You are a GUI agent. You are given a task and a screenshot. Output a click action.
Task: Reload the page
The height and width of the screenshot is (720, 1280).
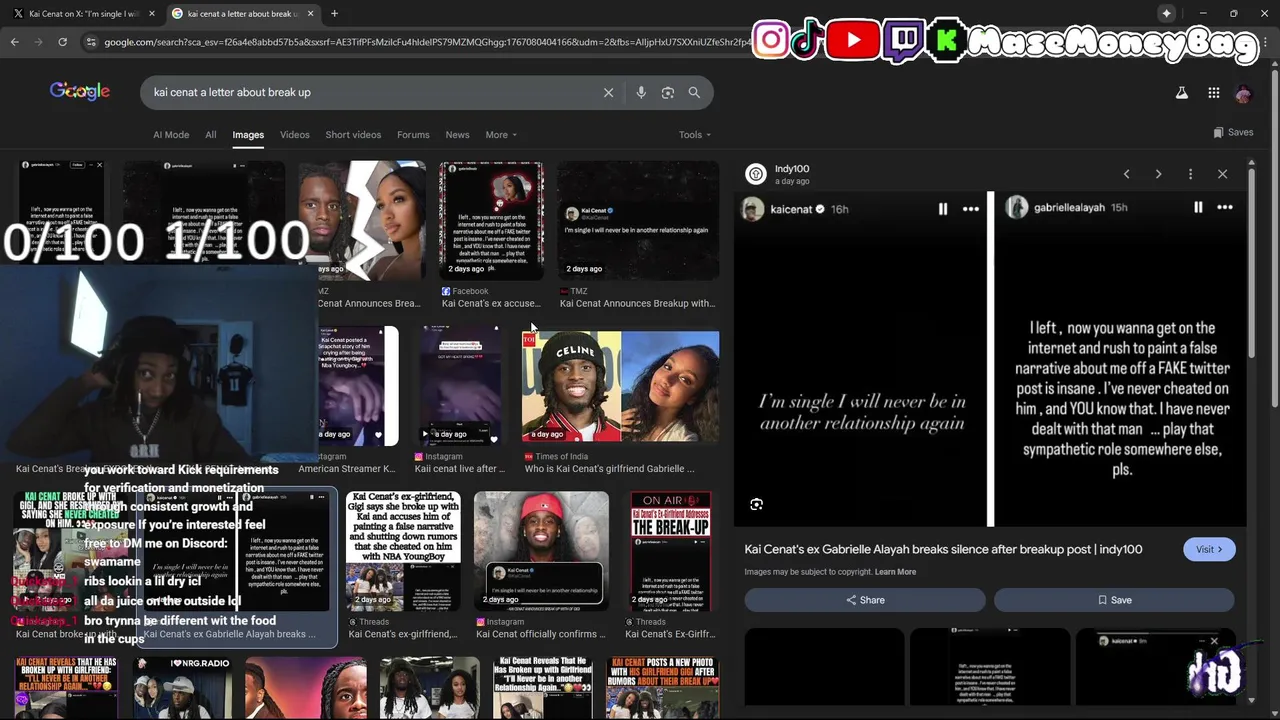[x=62, y=42]
